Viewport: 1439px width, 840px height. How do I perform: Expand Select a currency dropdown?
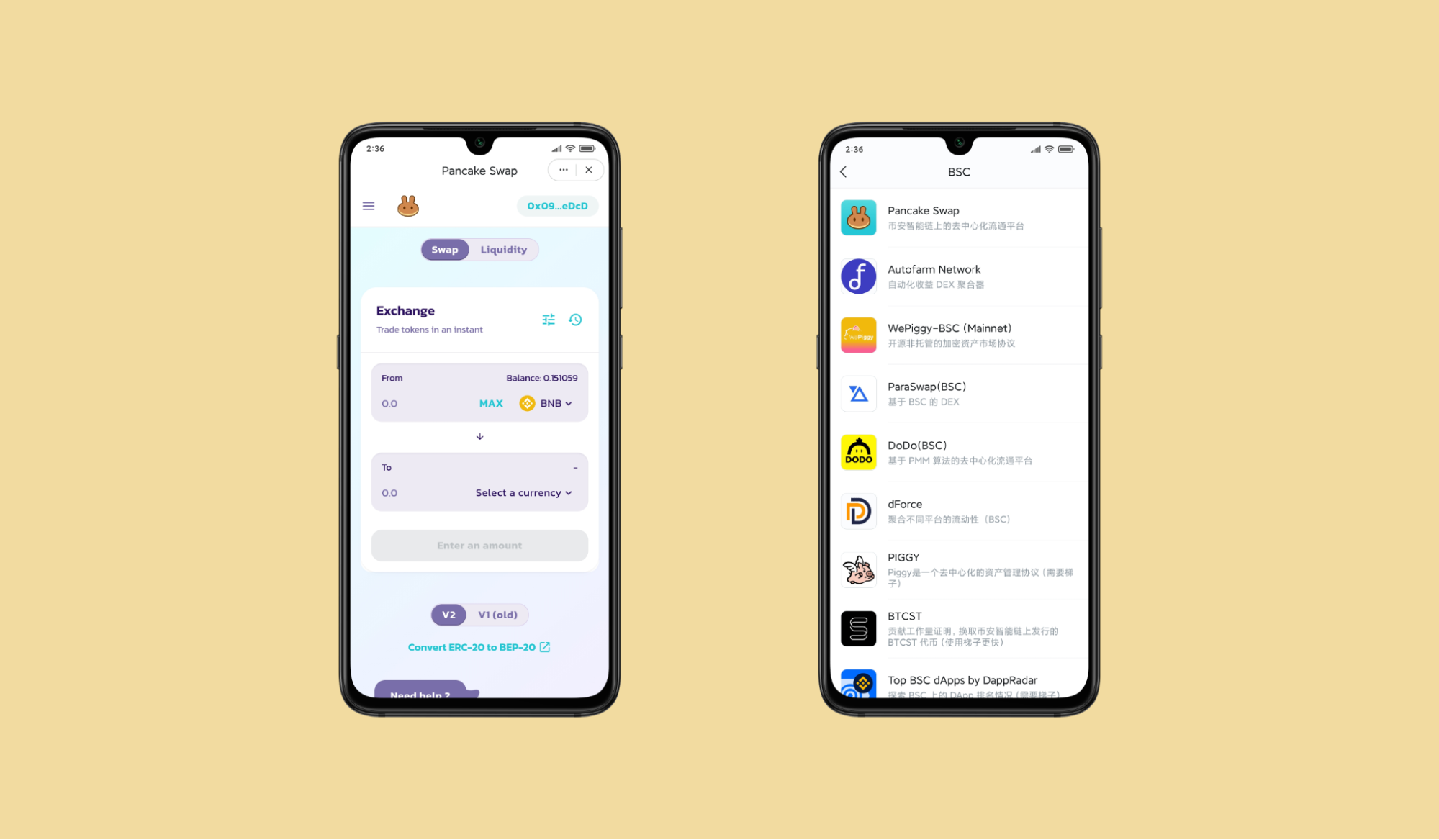click(x=525, y=492)
